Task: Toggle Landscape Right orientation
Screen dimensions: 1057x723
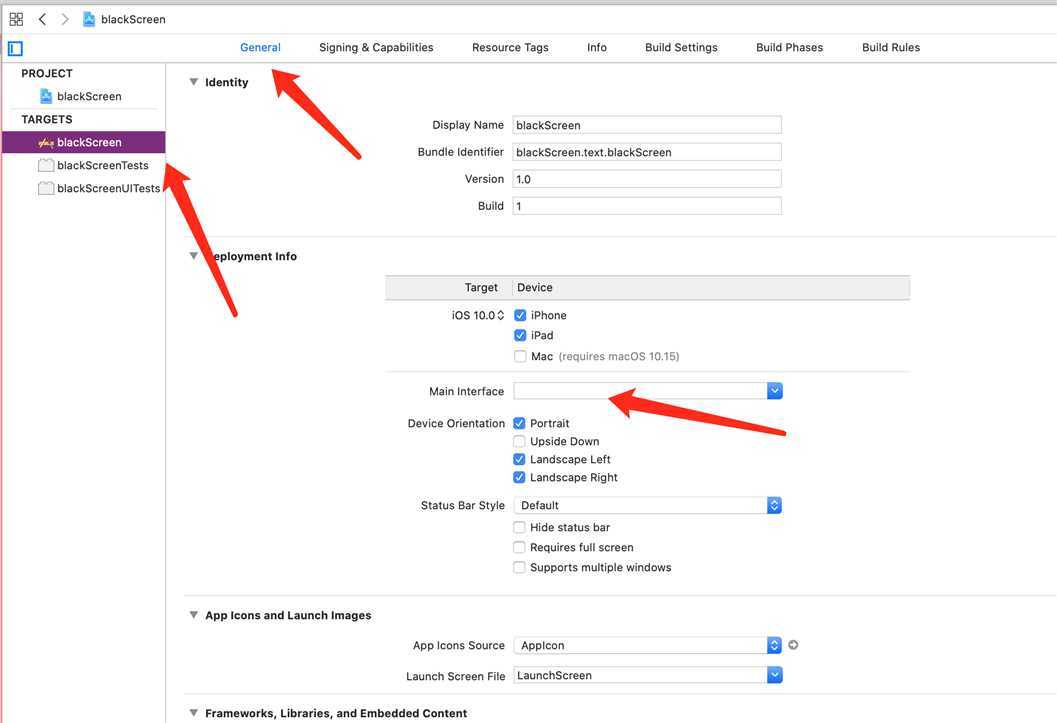Action: (x=519, y=478)
